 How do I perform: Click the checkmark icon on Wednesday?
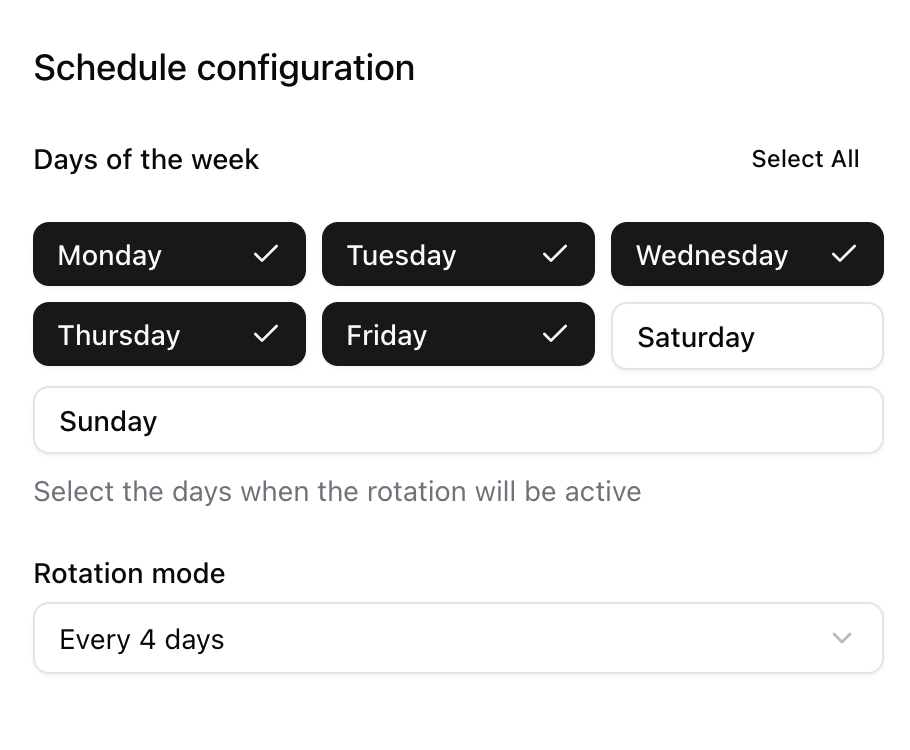[x=844, y=254]
